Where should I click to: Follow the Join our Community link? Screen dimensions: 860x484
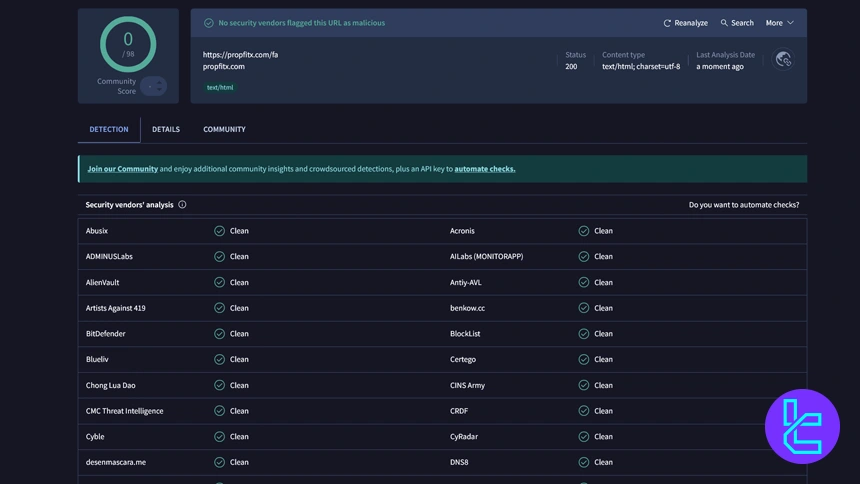(x=122, y=169)
